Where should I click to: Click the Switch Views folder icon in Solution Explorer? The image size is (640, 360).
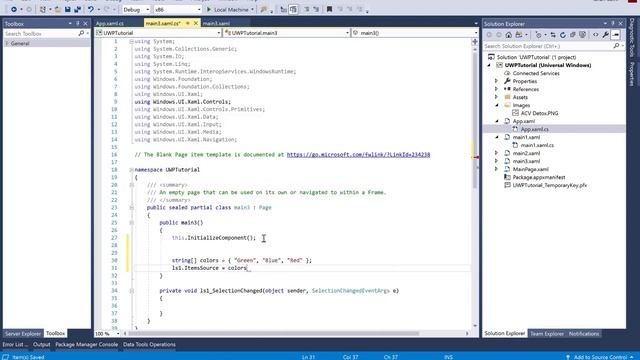point(519,35)
